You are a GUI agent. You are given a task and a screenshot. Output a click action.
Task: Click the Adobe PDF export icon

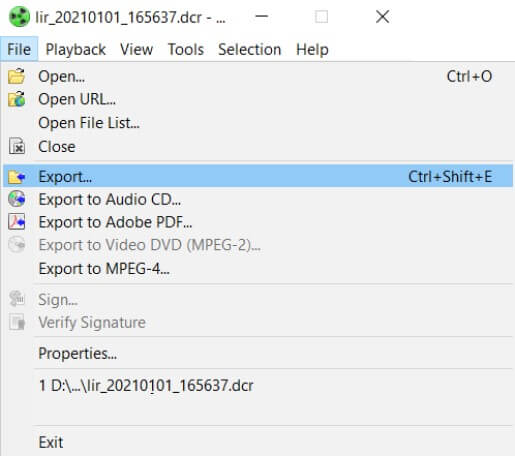(x=17, y=222)
